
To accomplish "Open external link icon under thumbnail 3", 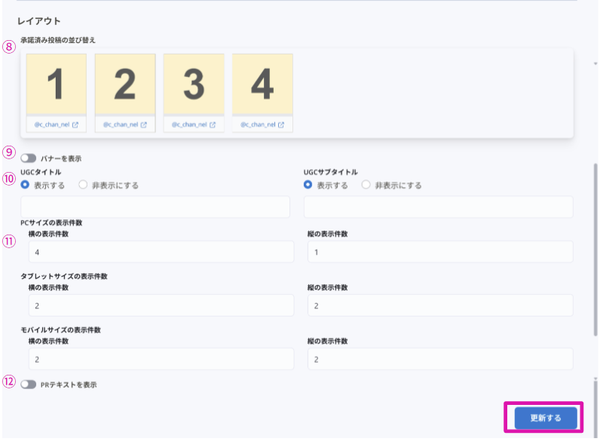I will (212, 125).
